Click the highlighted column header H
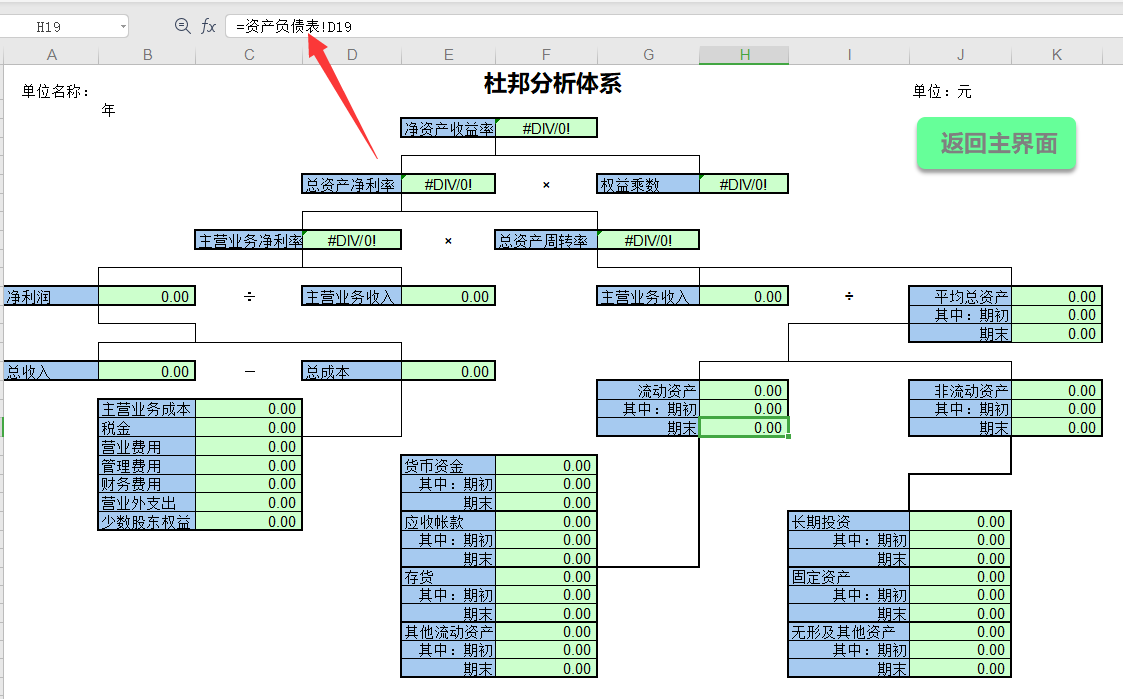The width and height of the screenshot is (1123, 699). [743, 55]
